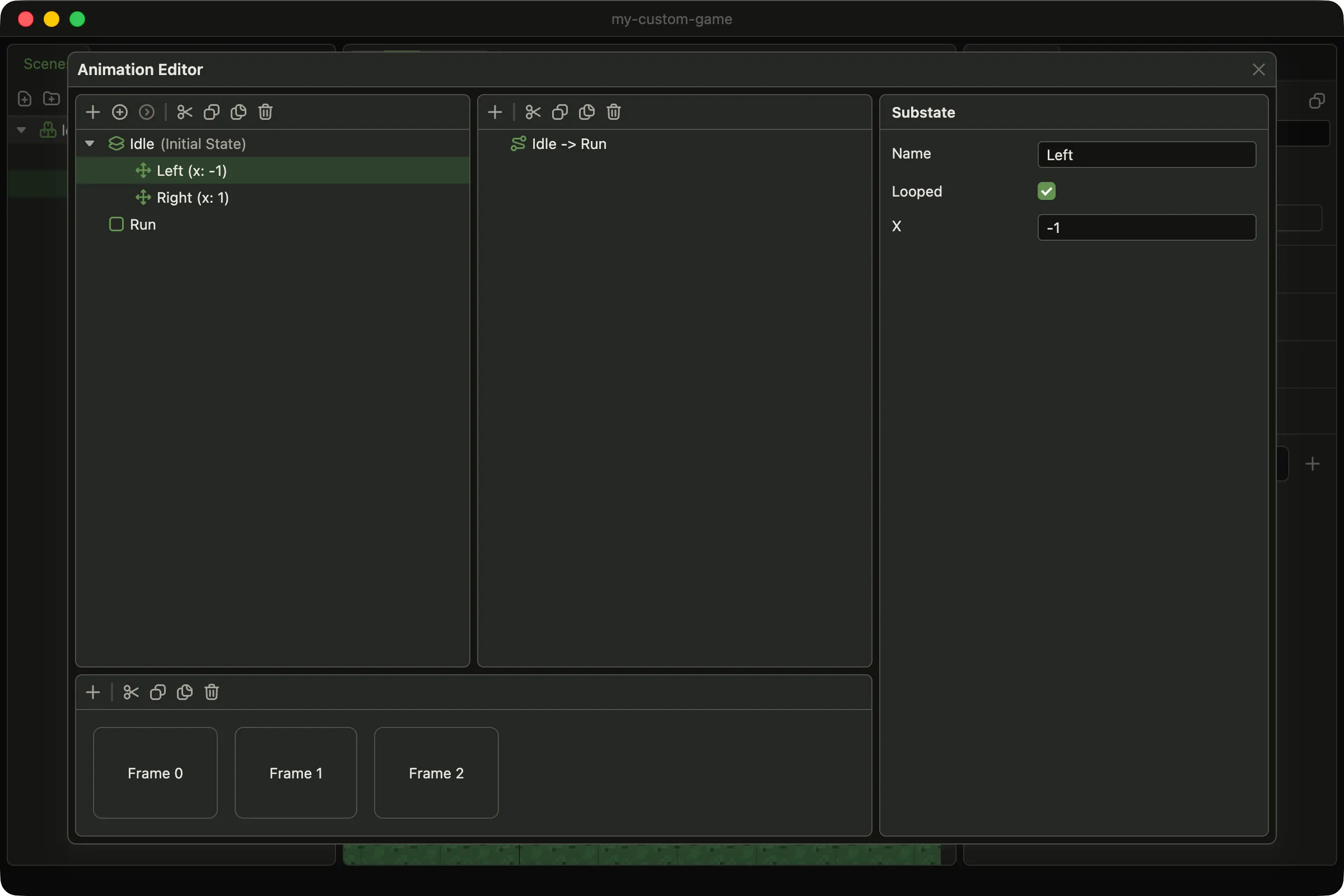Viewport: 1344px width, 896px height.
Task: Collapse the scene tree arrow in the Scene panel
Action: coord(22,130)
